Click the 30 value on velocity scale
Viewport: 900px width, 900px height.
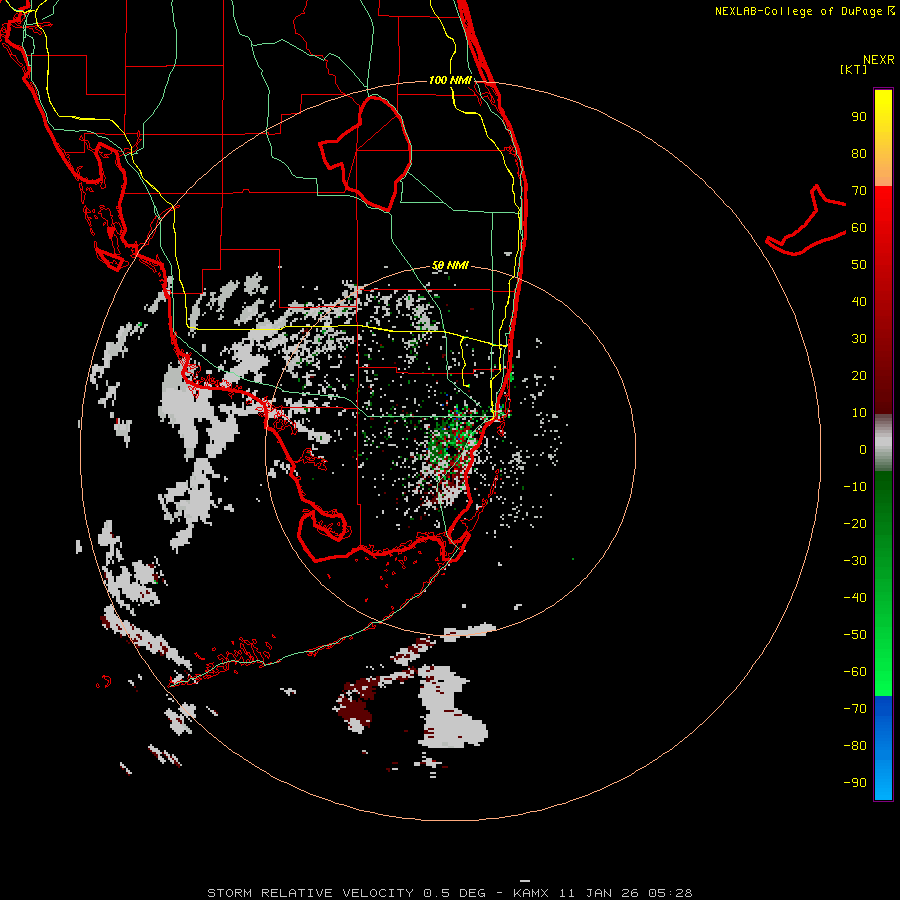pos(859,339)
